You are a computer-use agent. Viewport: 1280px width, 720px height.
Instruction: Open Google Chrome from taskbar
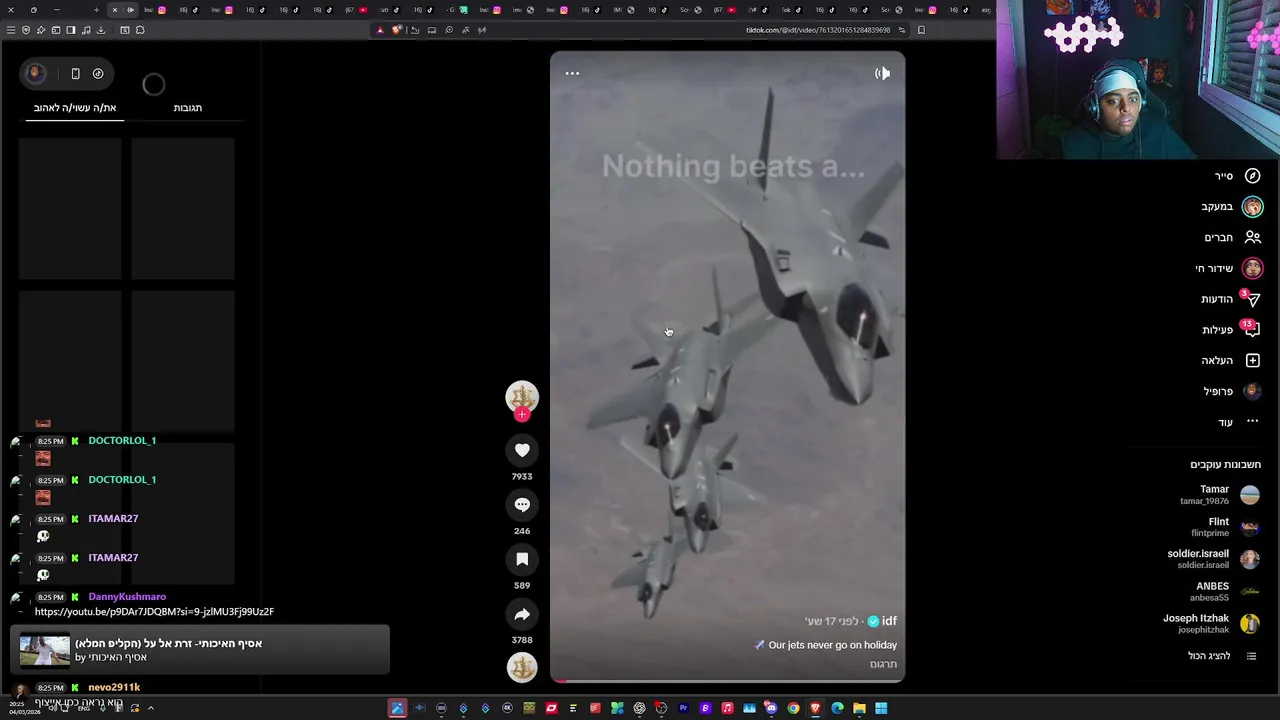click(x=793, y=708)
